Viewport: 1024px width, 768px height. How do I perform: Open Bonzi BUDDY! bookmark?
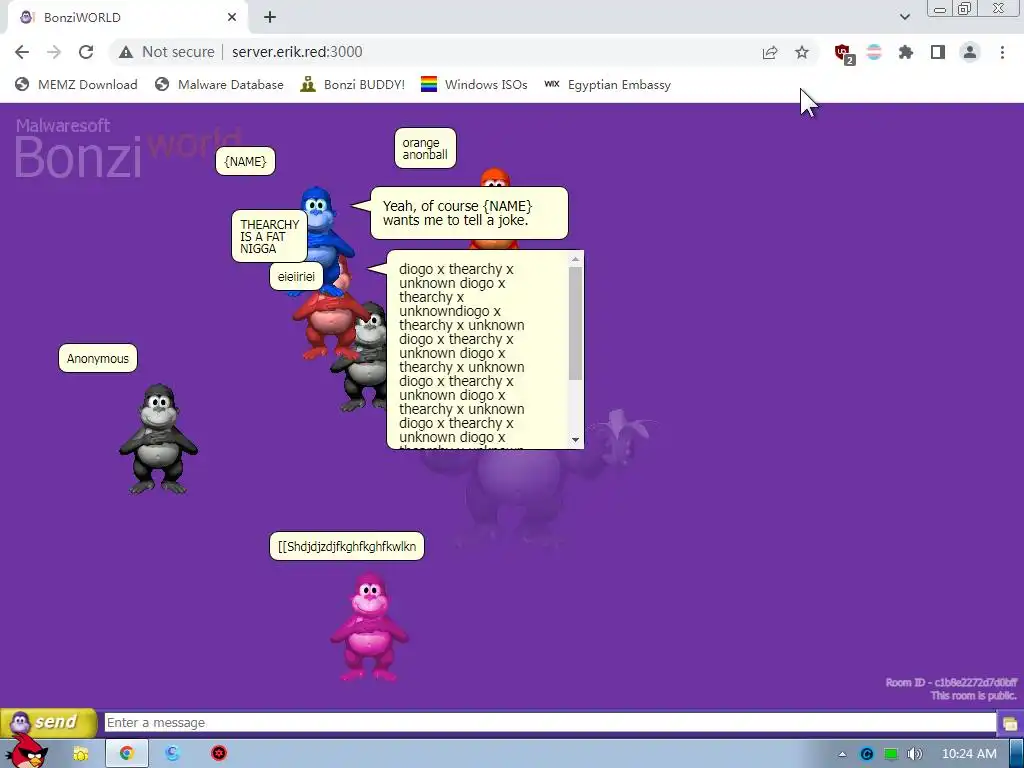[353, 85]
